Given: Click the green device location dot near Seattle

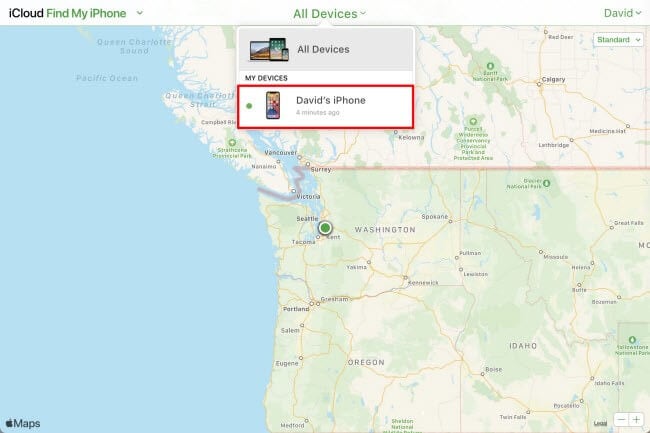Looking at the screenshot, I should click(x=325, y=227).
